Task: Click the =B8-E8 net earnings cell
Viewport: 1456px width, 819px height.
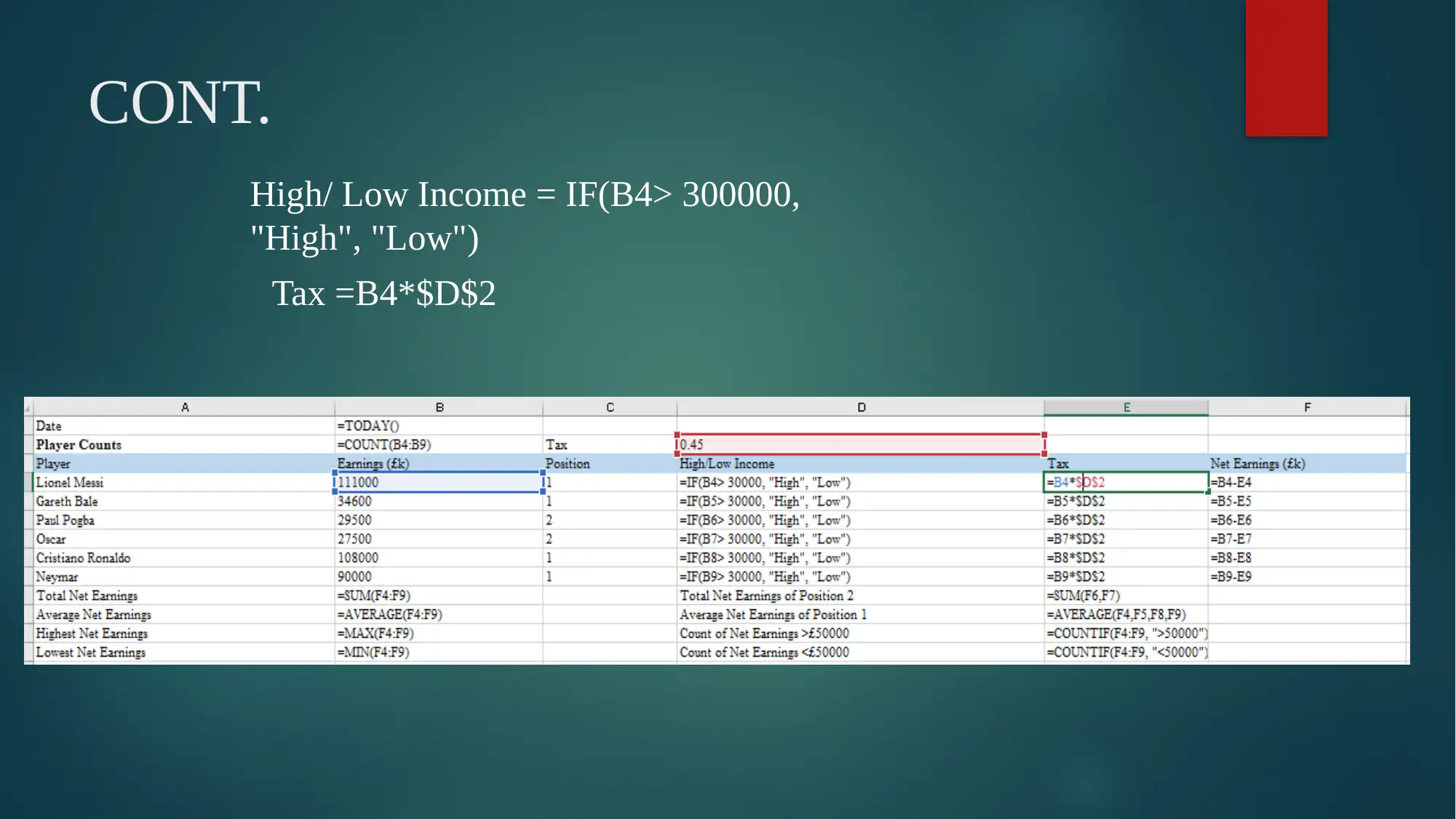Action: [x=1308, y=558]
